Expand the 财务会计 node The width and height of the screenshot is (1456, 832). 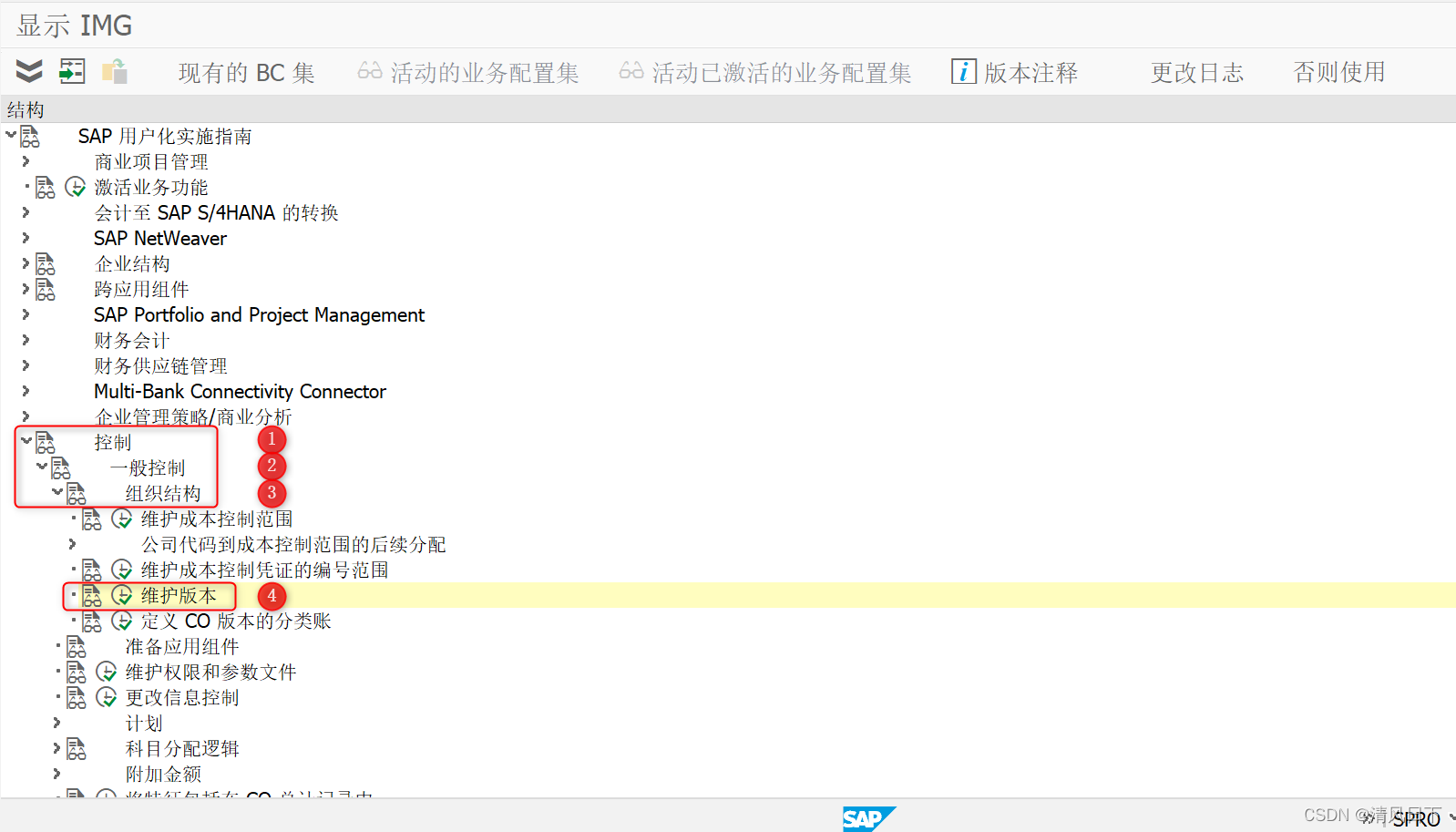(26, 340)
